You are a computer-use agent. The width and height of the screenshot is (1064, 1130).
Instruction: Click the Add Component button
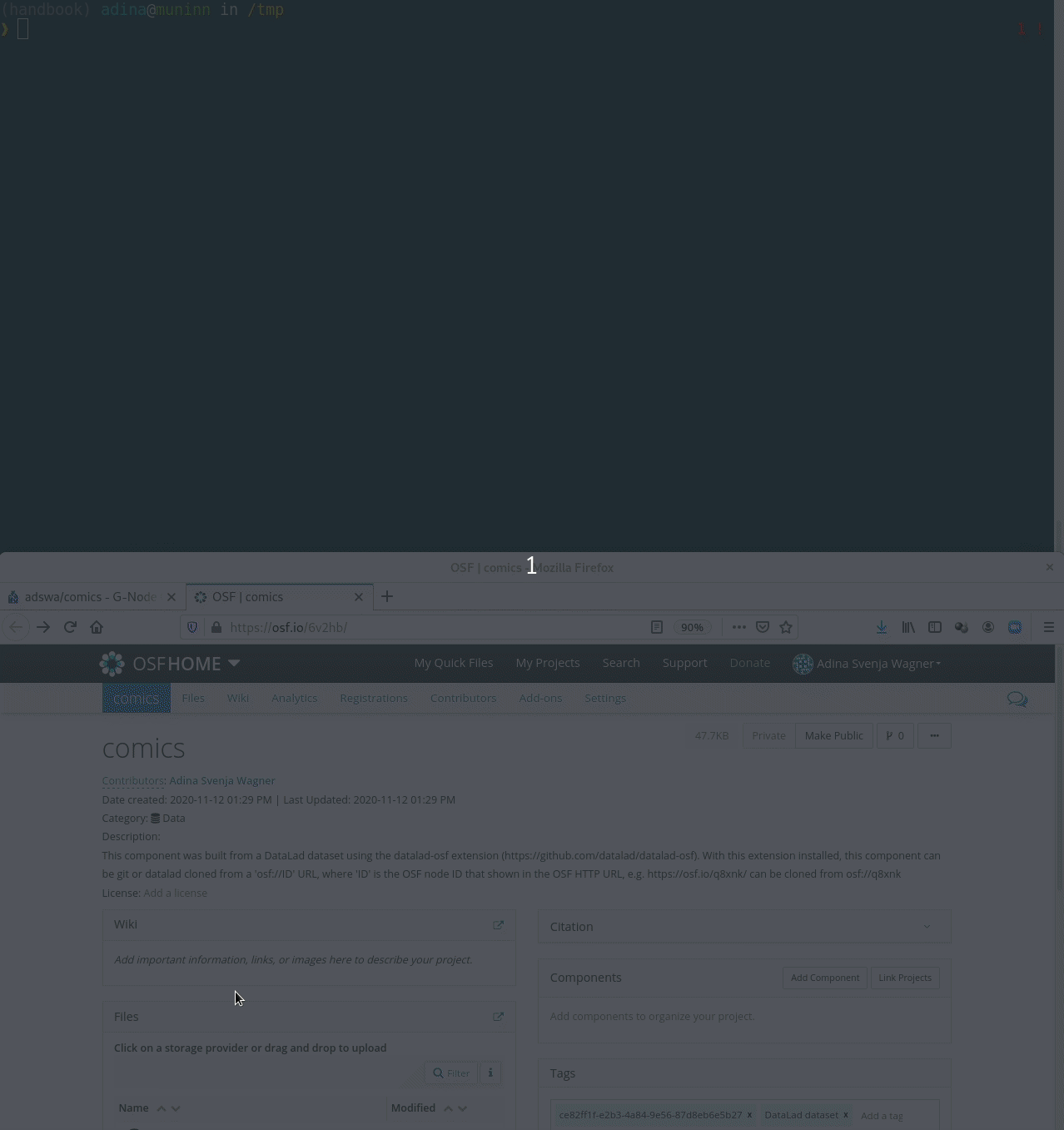coord(824,978)
